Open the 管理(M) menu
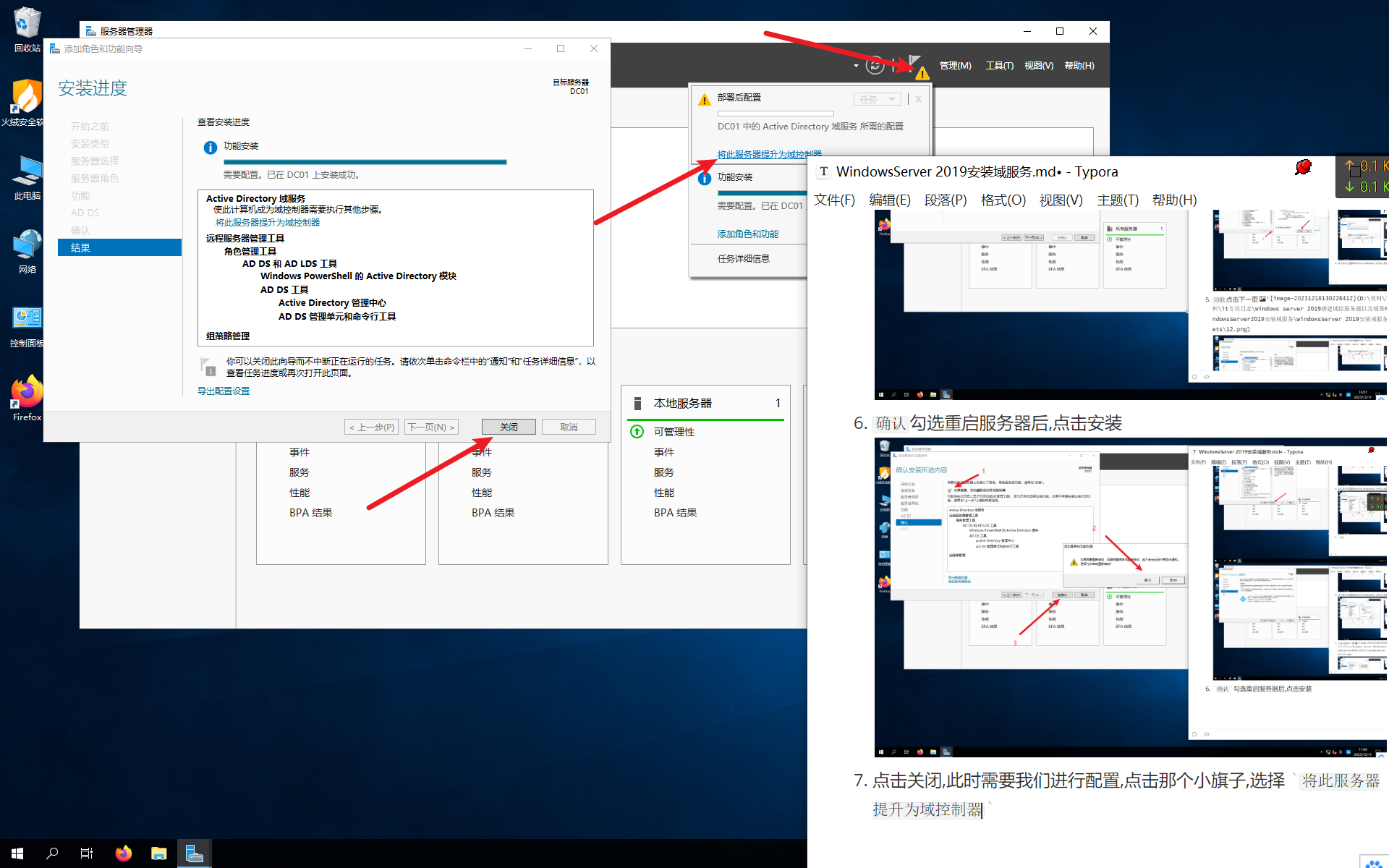Viewport: 1389px width, 868px height. (955, 66)
